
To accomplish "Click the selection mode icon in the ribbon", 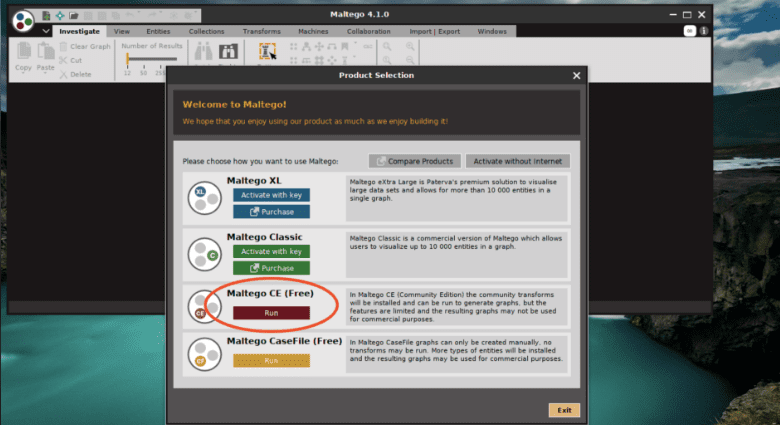I will [267, 52].
